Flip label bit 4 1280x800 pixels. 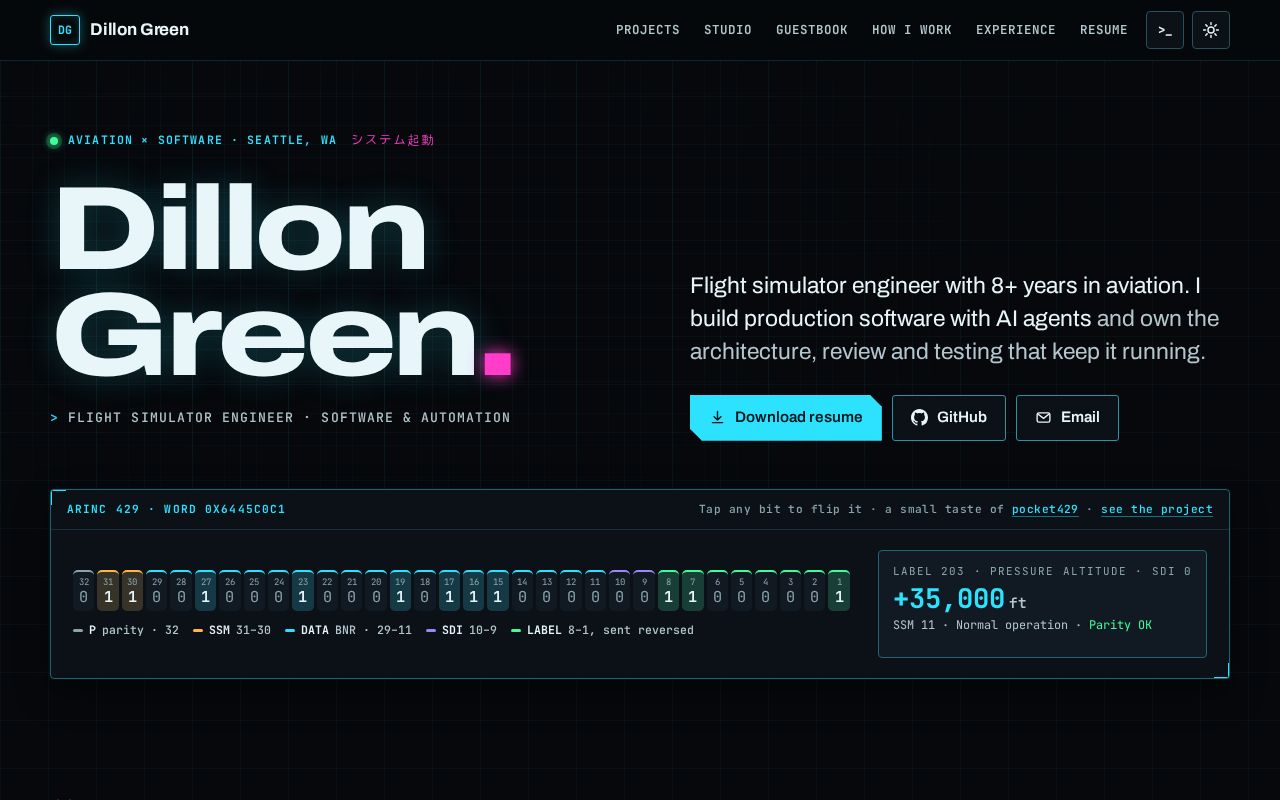coord(766,591)
